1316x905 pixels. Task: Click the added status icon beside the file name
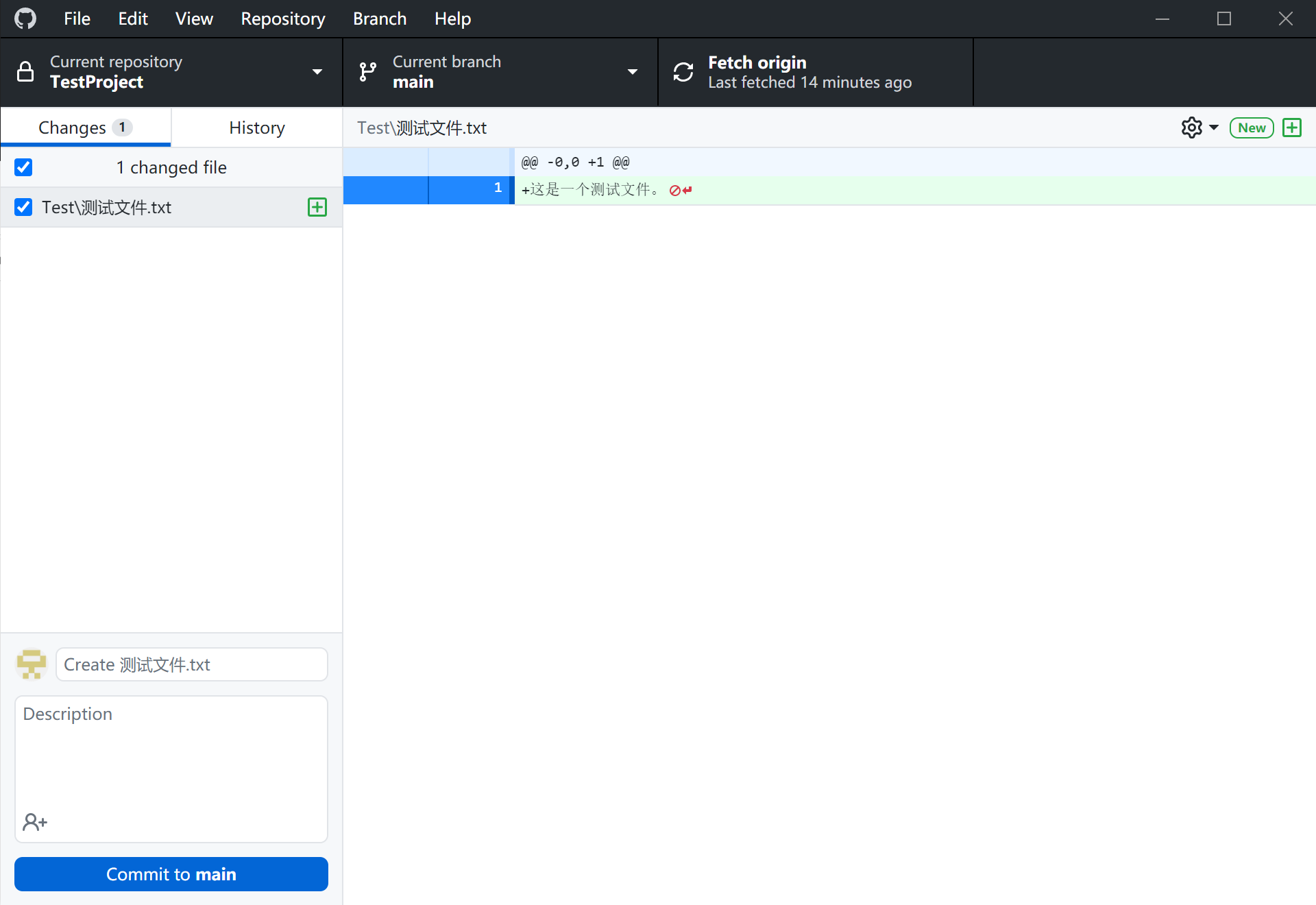pyautogui.click(x=317, y=207)
